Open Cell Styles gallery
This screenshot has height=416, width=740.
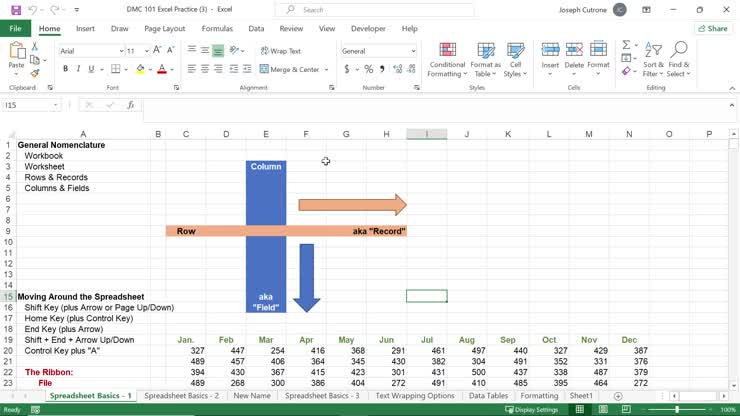(515, 59)
